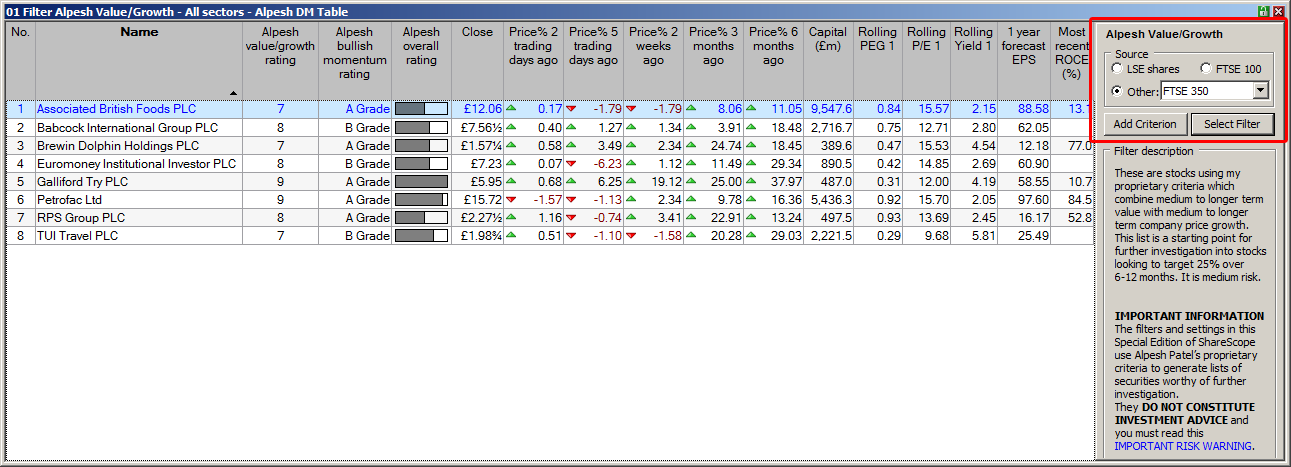The image size is (1291, 467).
Task: Sort by Price% 6 months ago header
Action: pos(773,60)
